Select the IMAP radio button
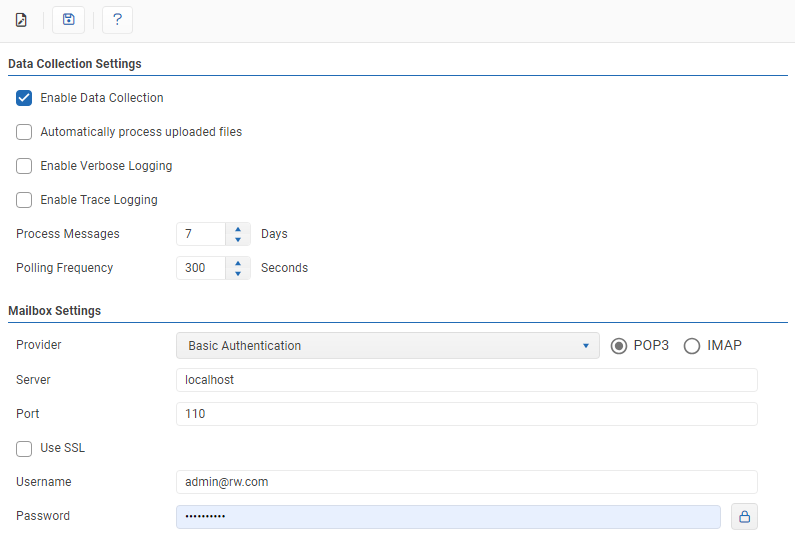The width and height of the screenshot is (795, 543). [692, 346]
